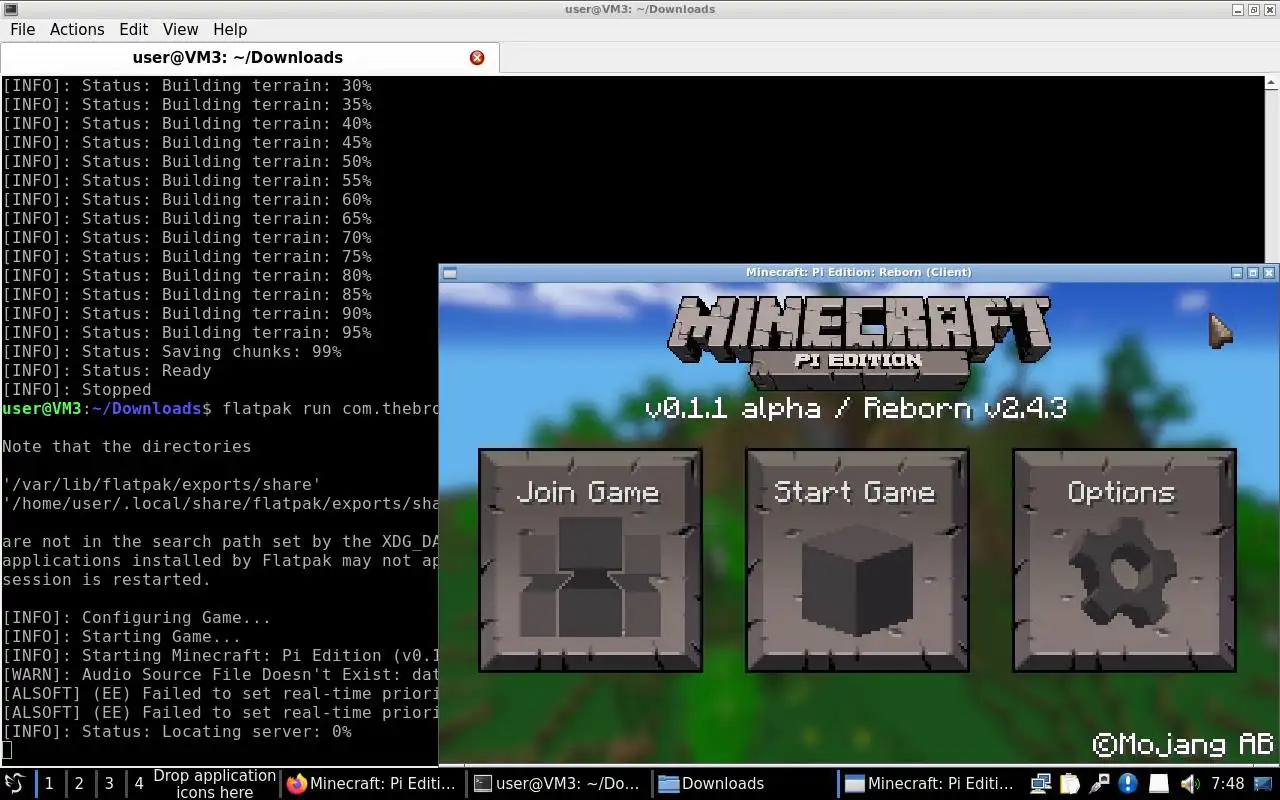Click the 'session is restarted.' terminal line
1280x800 pixels.
tap(107, 579)
